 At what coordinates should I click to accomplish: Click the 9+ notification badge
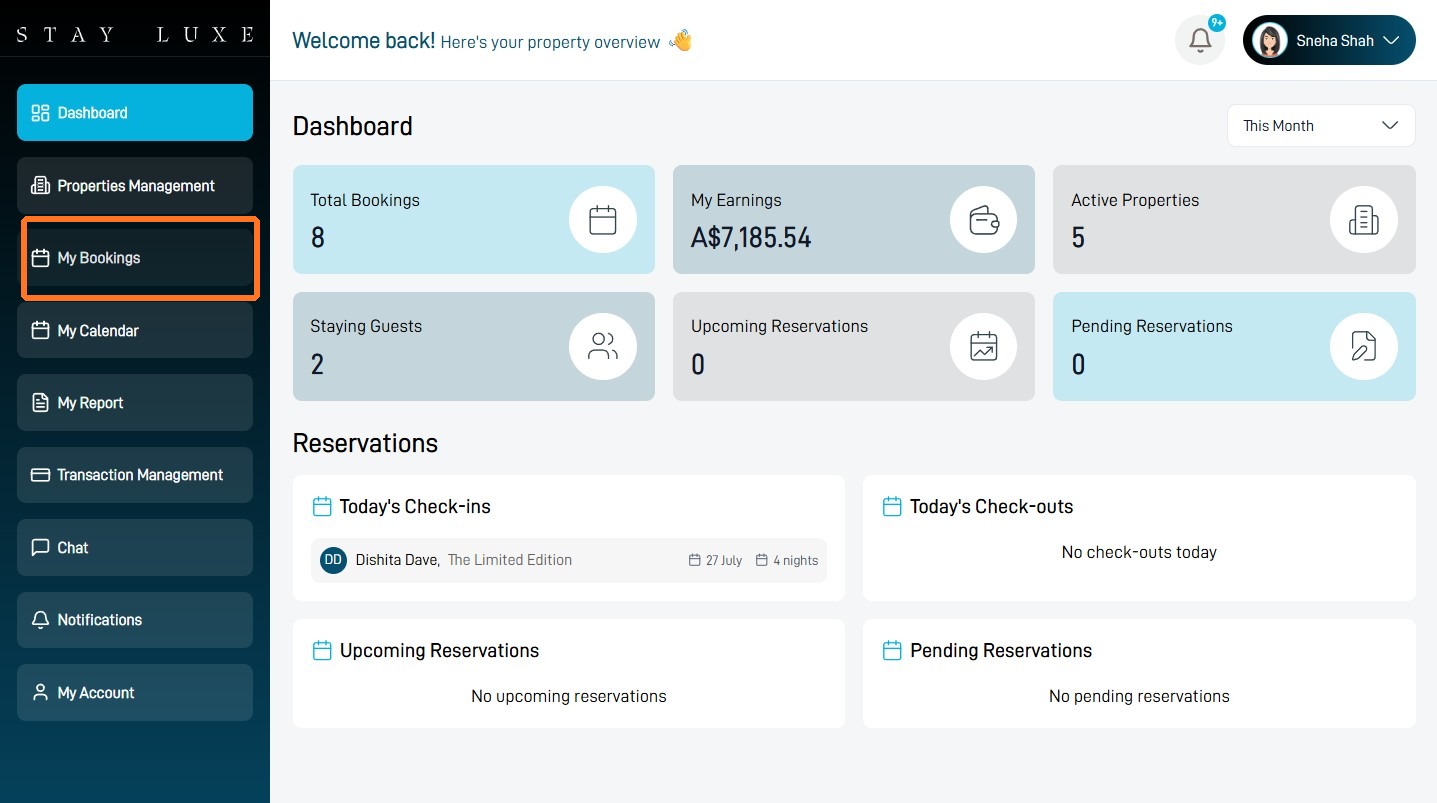pos(1217,22)
